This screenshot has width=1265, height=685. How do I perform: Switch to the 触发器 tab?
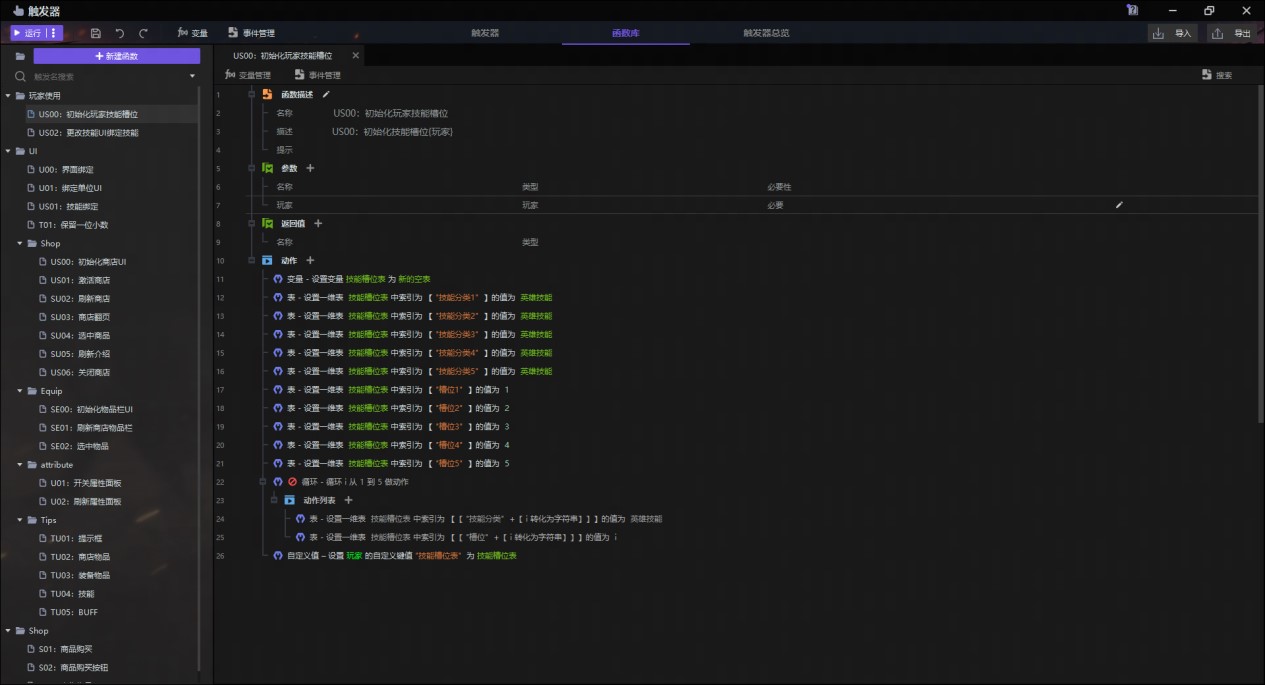tap(485, 33)
